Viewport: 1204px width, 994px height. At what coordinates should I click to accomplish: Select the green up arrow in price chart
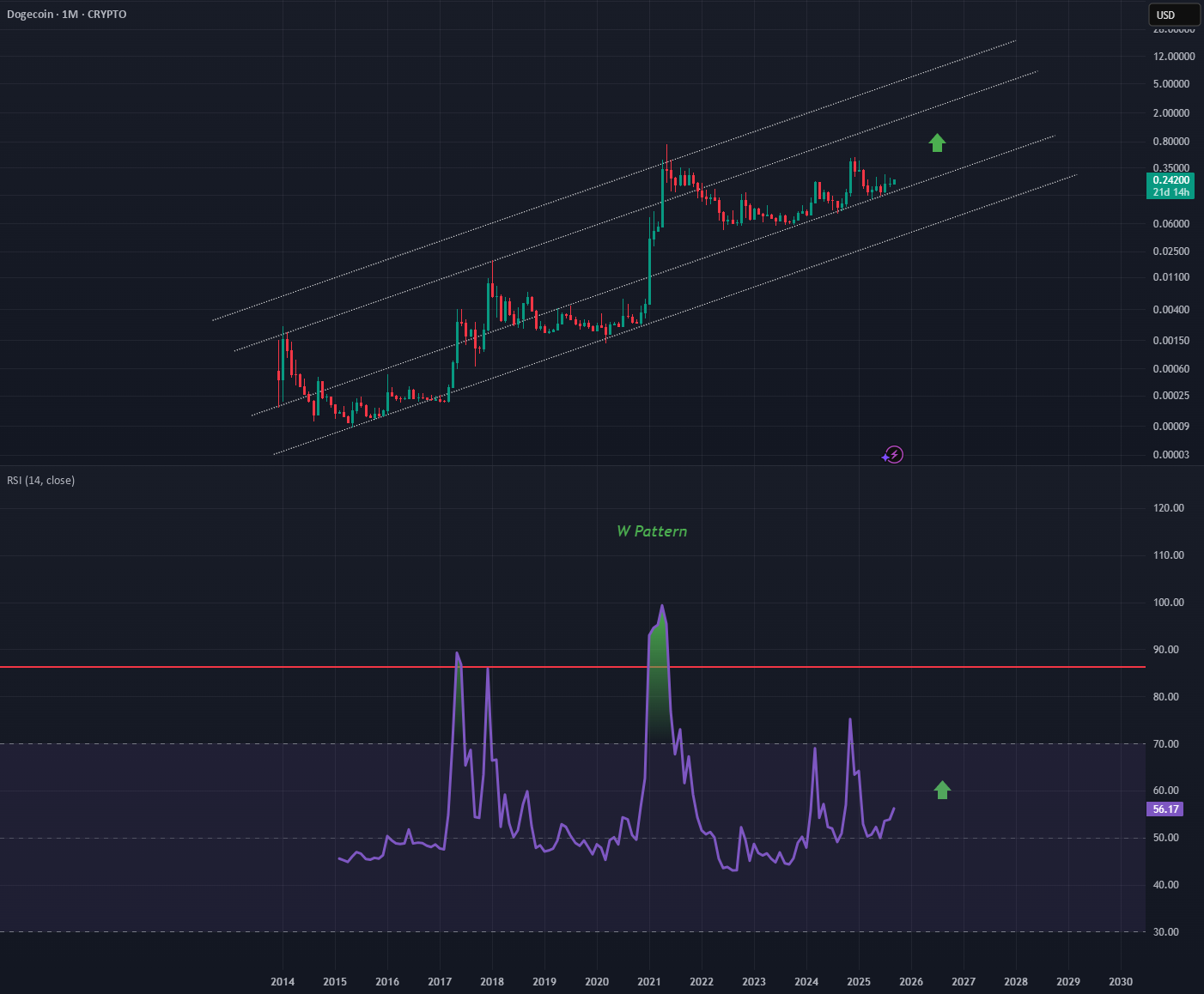click(x=937, y=143)
